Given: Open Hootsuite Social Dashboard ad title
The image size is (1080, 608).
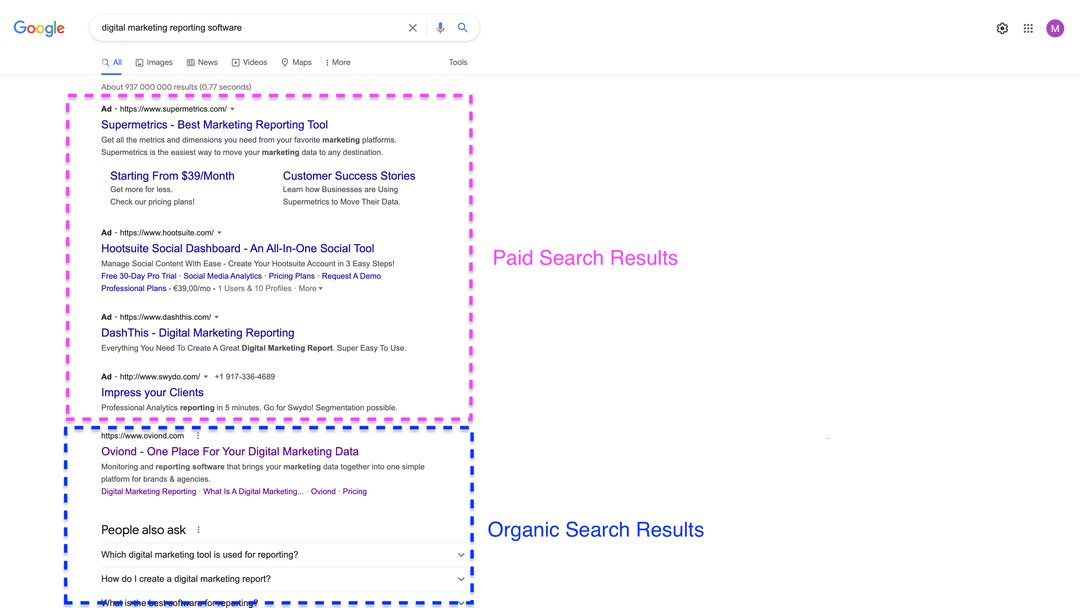Looking at the screenshot, I should [238, 249].
